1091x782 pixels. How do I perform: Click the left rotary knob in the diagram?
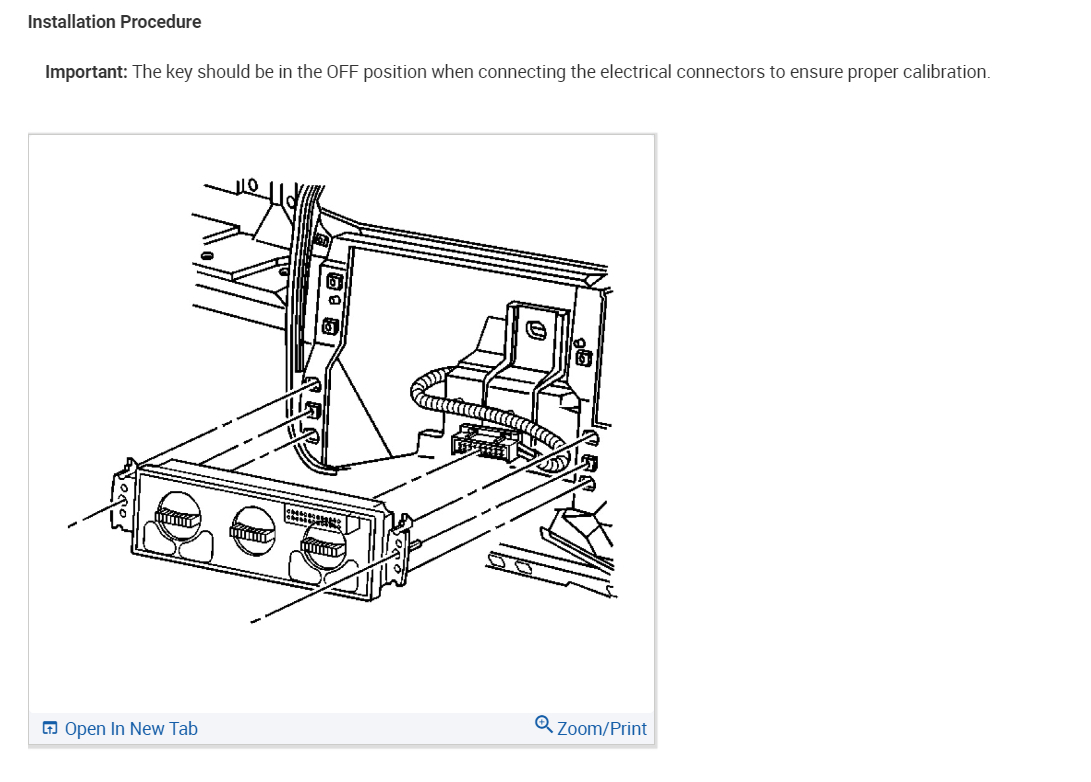(177, 516)
